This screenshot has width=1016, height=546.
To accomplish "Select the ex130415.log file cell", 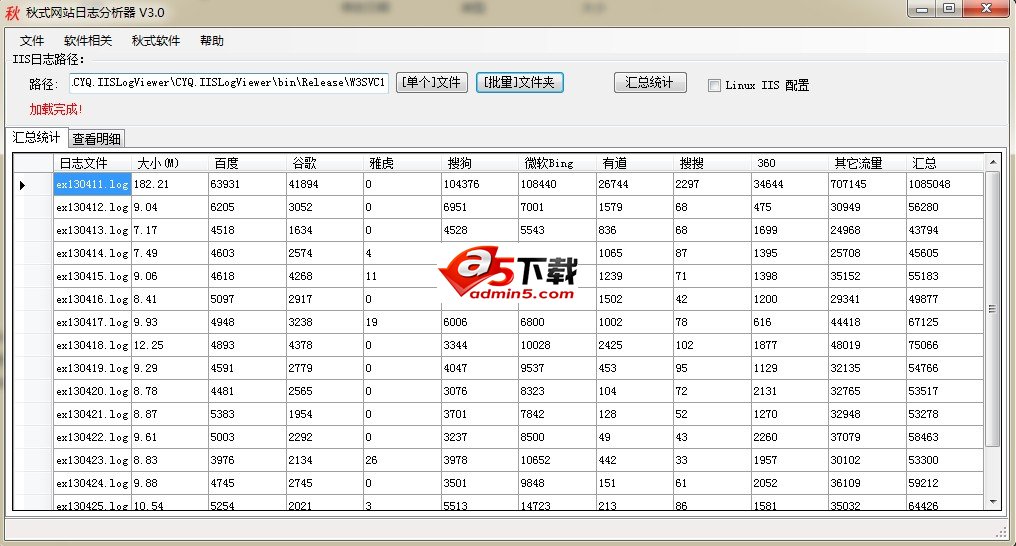I will 93,276.
